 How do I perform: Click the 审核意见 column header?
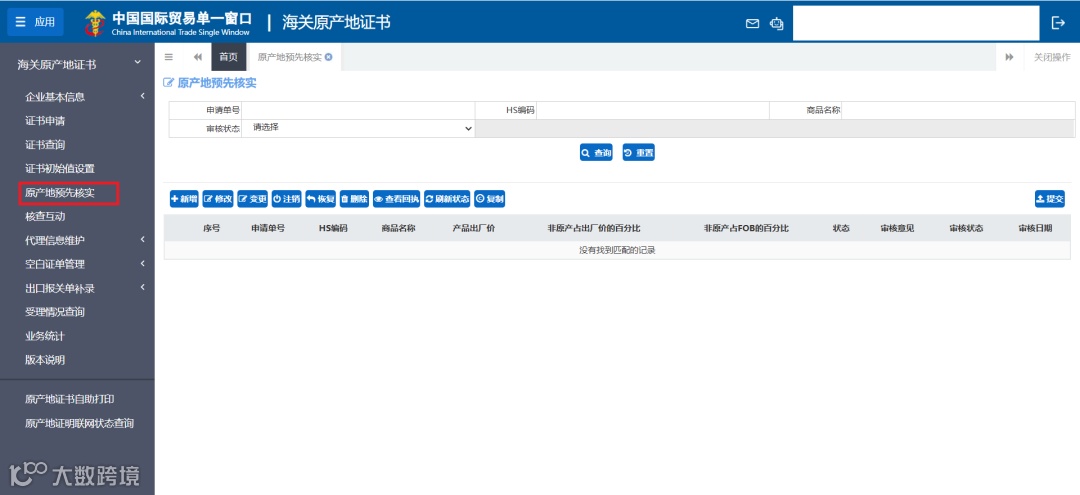(x=897, y=228)
